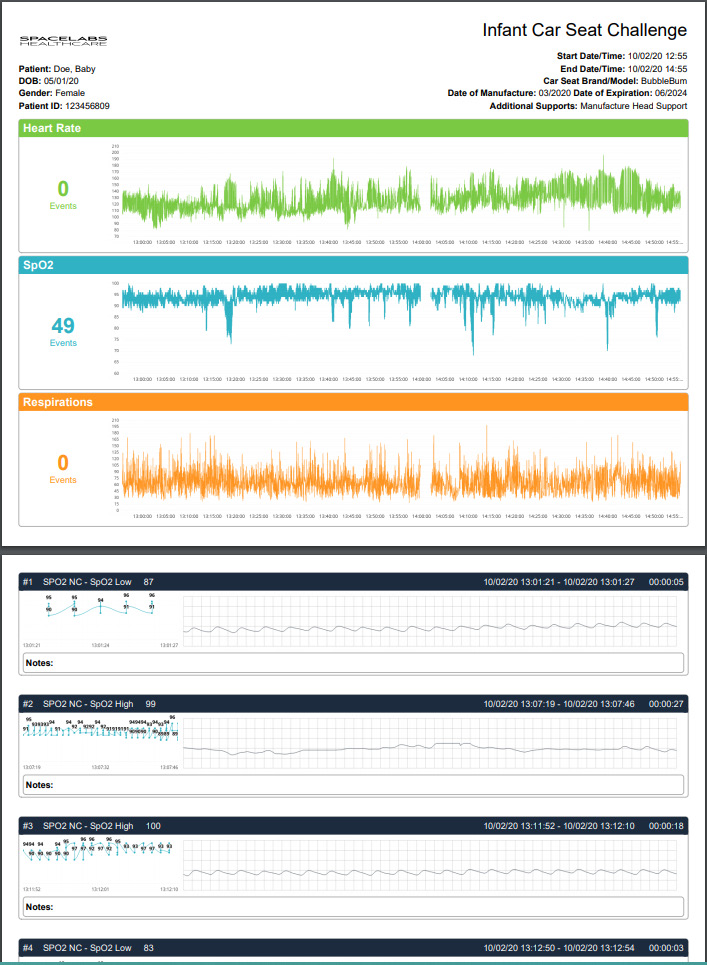This screenshot has height=965, width=707.
Task: Click inside the Heart Rate trend graph
Action: pos(400,192)
